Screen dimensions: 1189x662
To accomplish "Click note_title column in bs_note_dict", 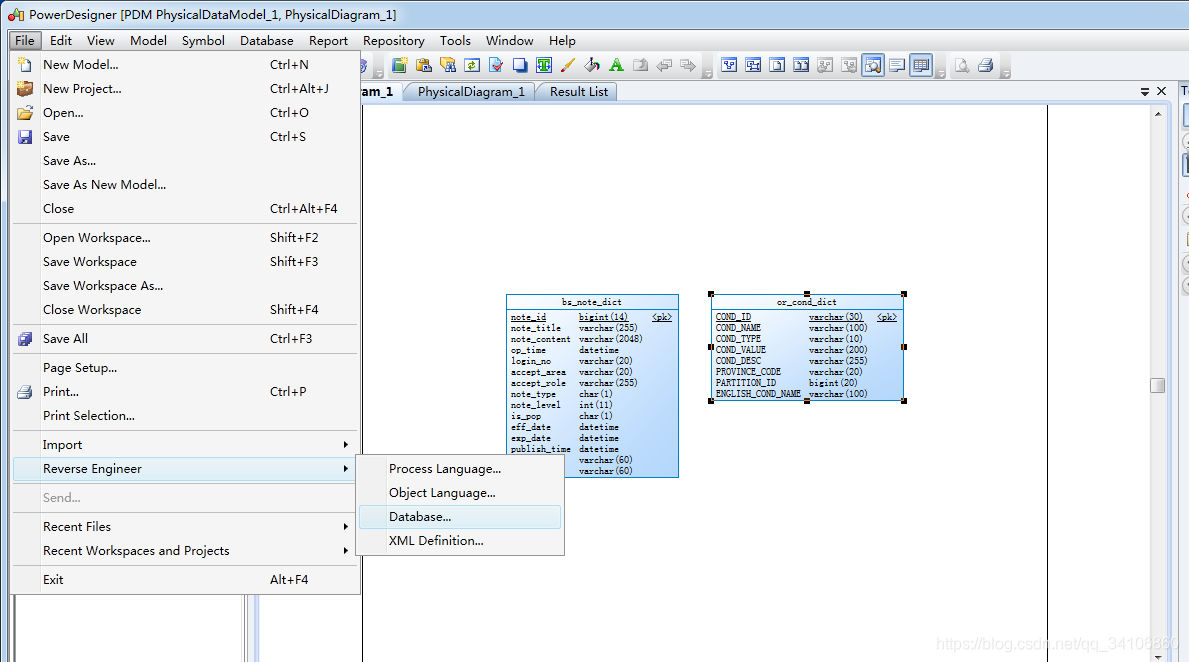I will [536, 328].
